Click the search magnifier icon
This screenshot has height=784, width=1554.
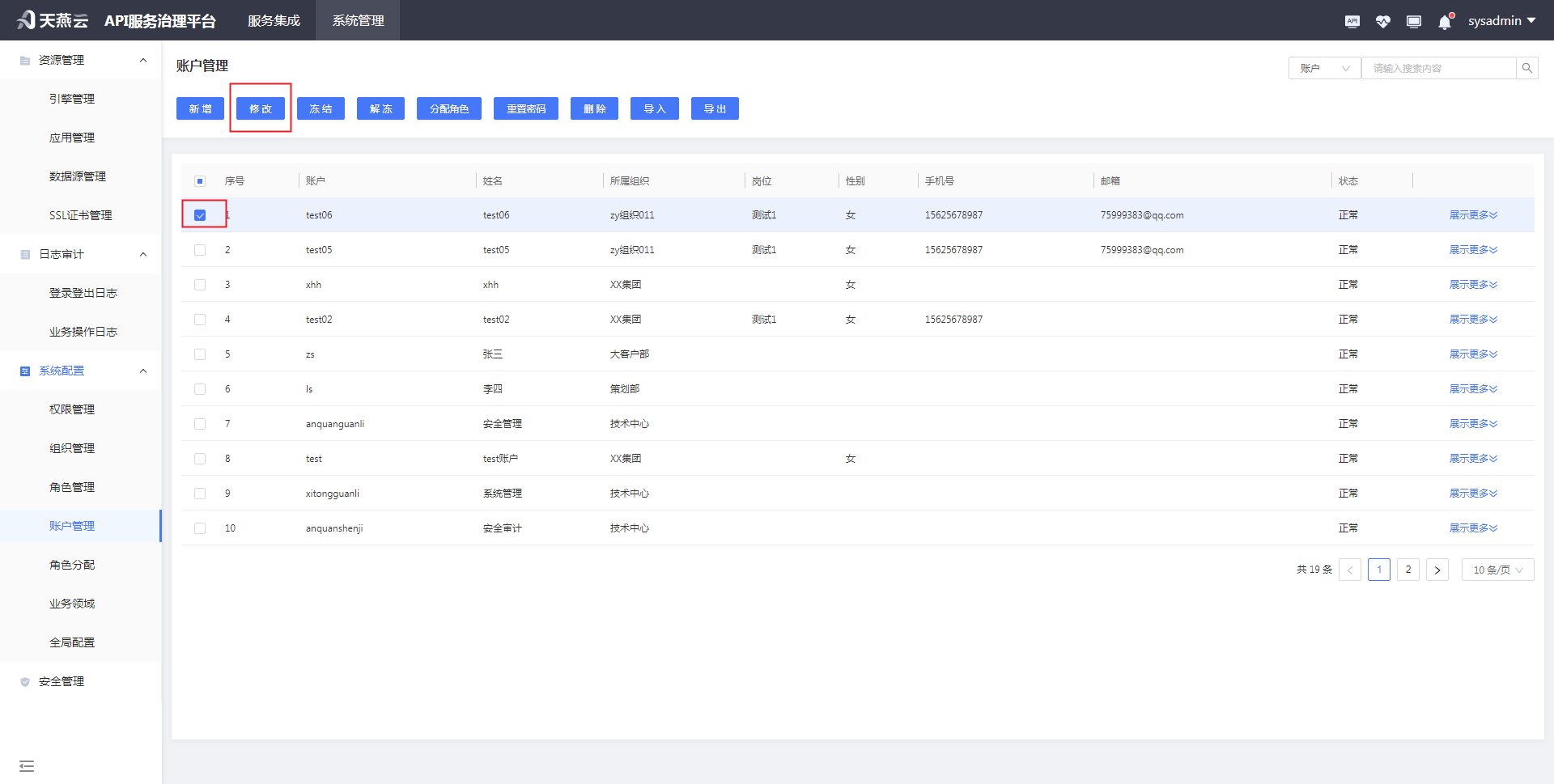(1526, 68)
